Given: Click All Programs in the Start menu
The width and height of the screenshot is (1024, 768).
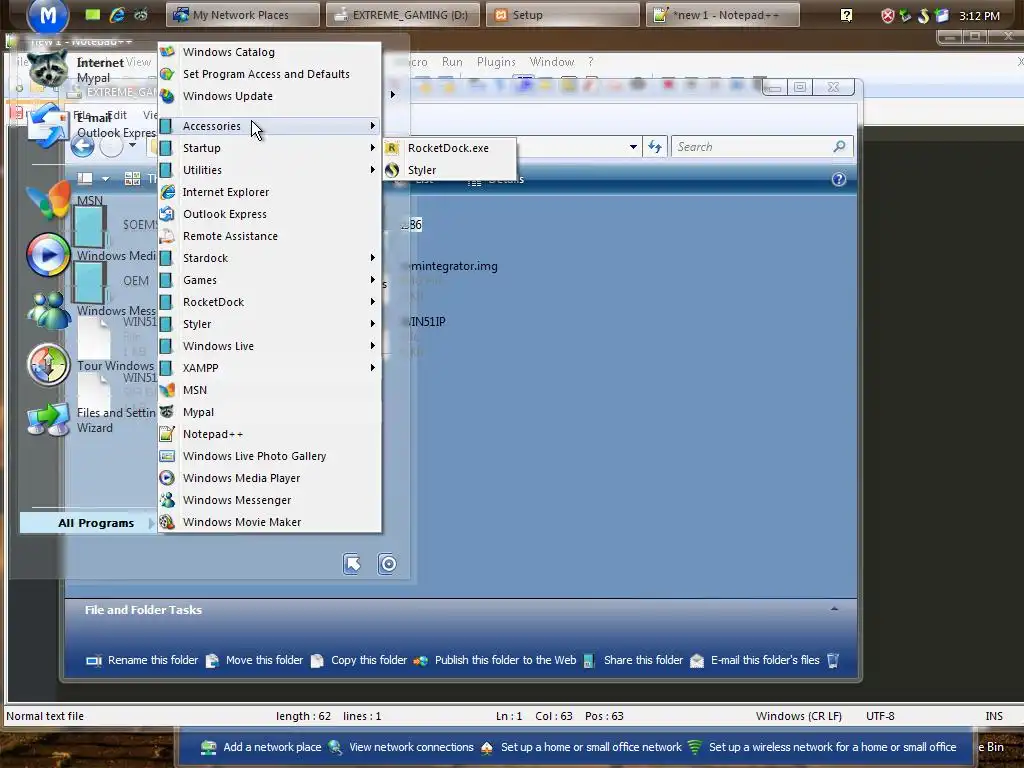Looking at the screenshot, I should click(89, 523).
